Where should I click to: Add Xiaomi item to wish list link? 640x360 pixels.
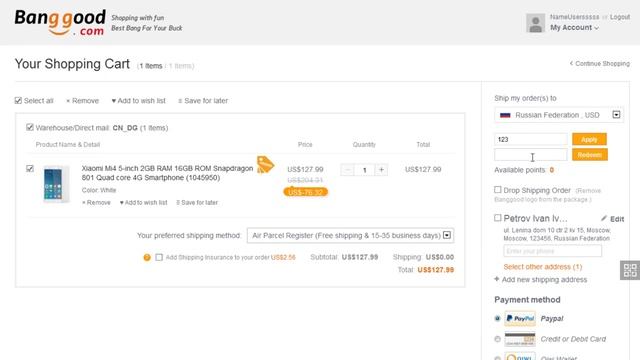click(143, 202)
